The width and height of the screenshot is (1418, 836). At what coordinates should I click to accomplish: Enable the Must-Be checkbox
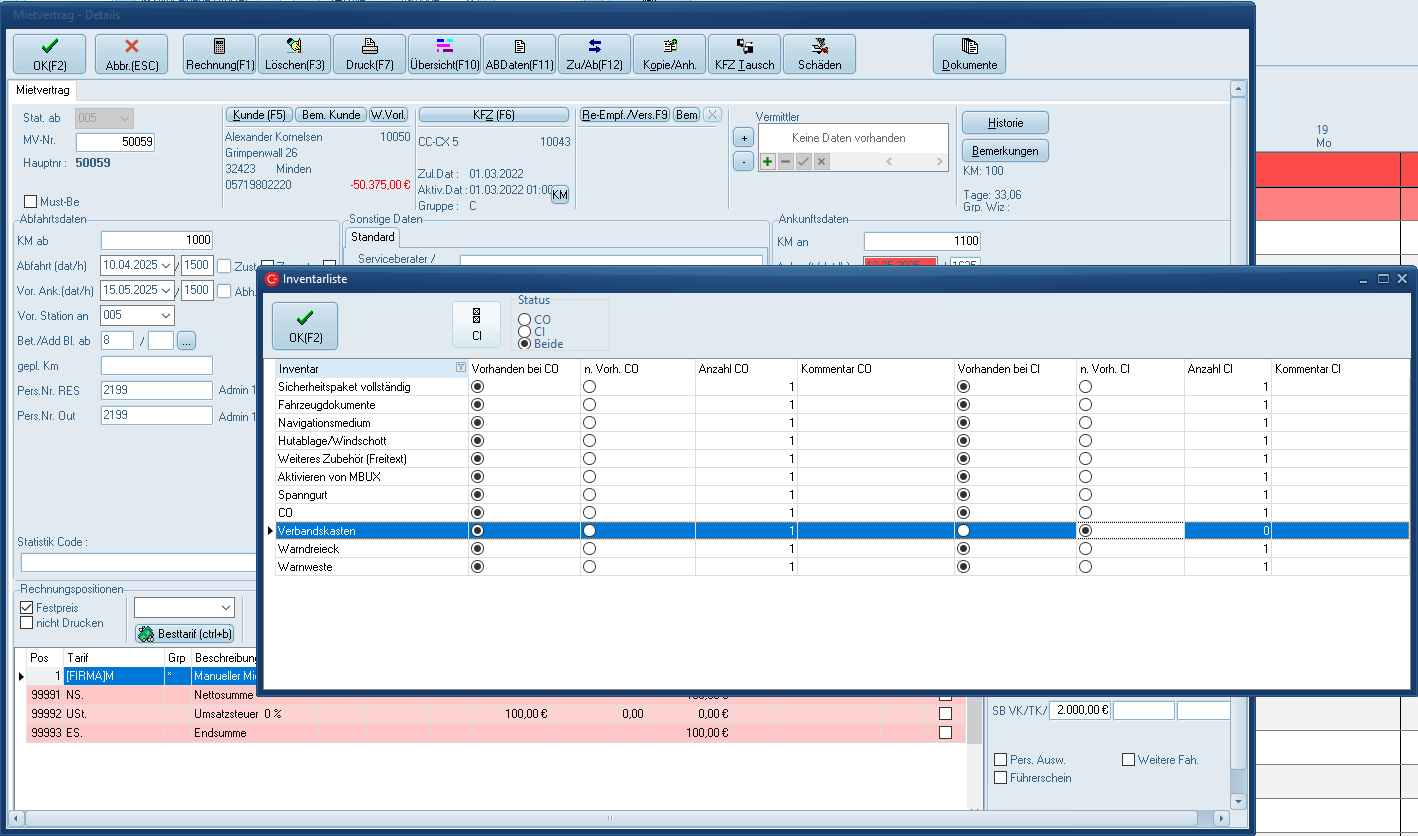click(x=31, y=202)
